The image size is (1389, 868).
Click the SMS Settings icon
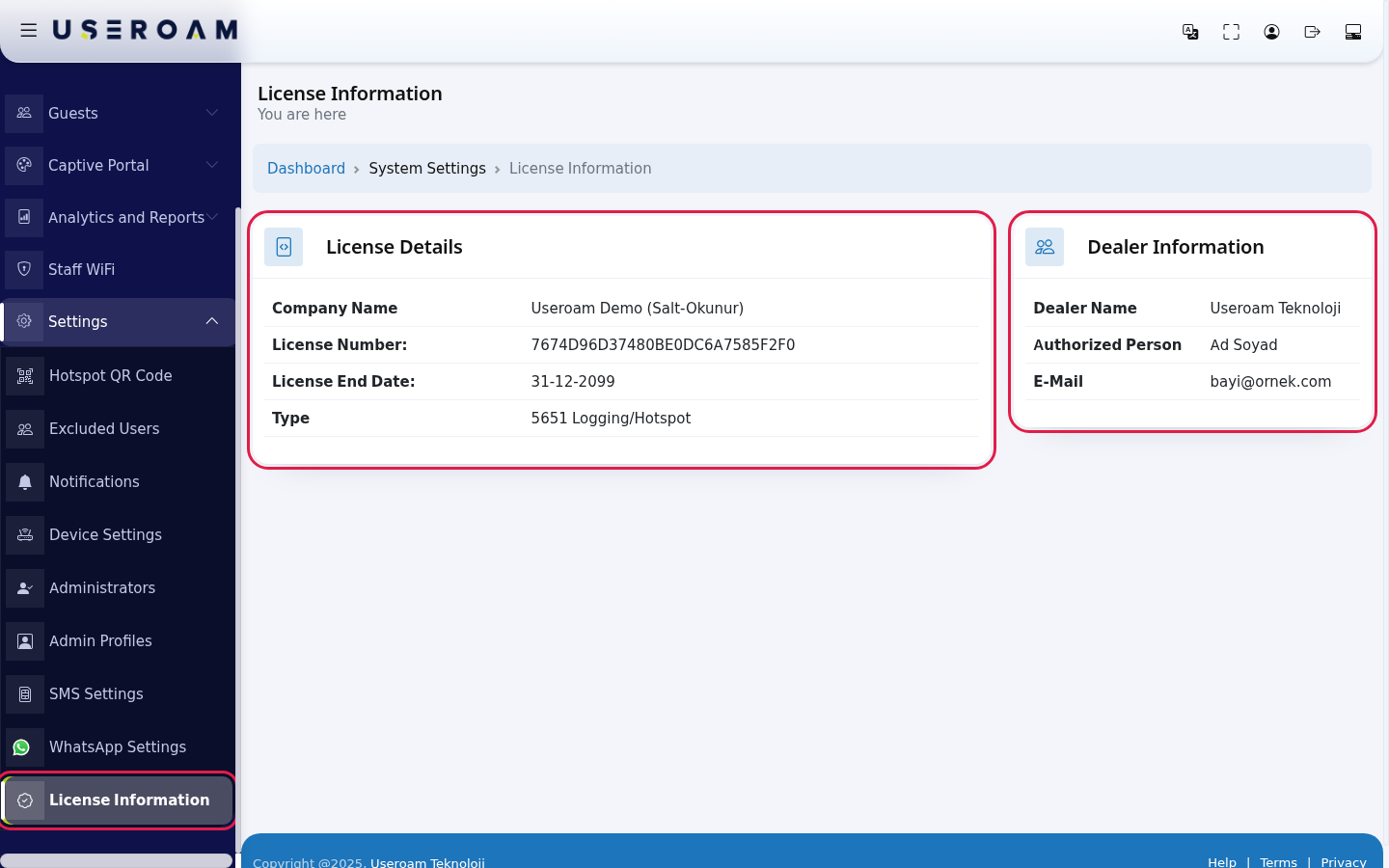coord(25,694)
